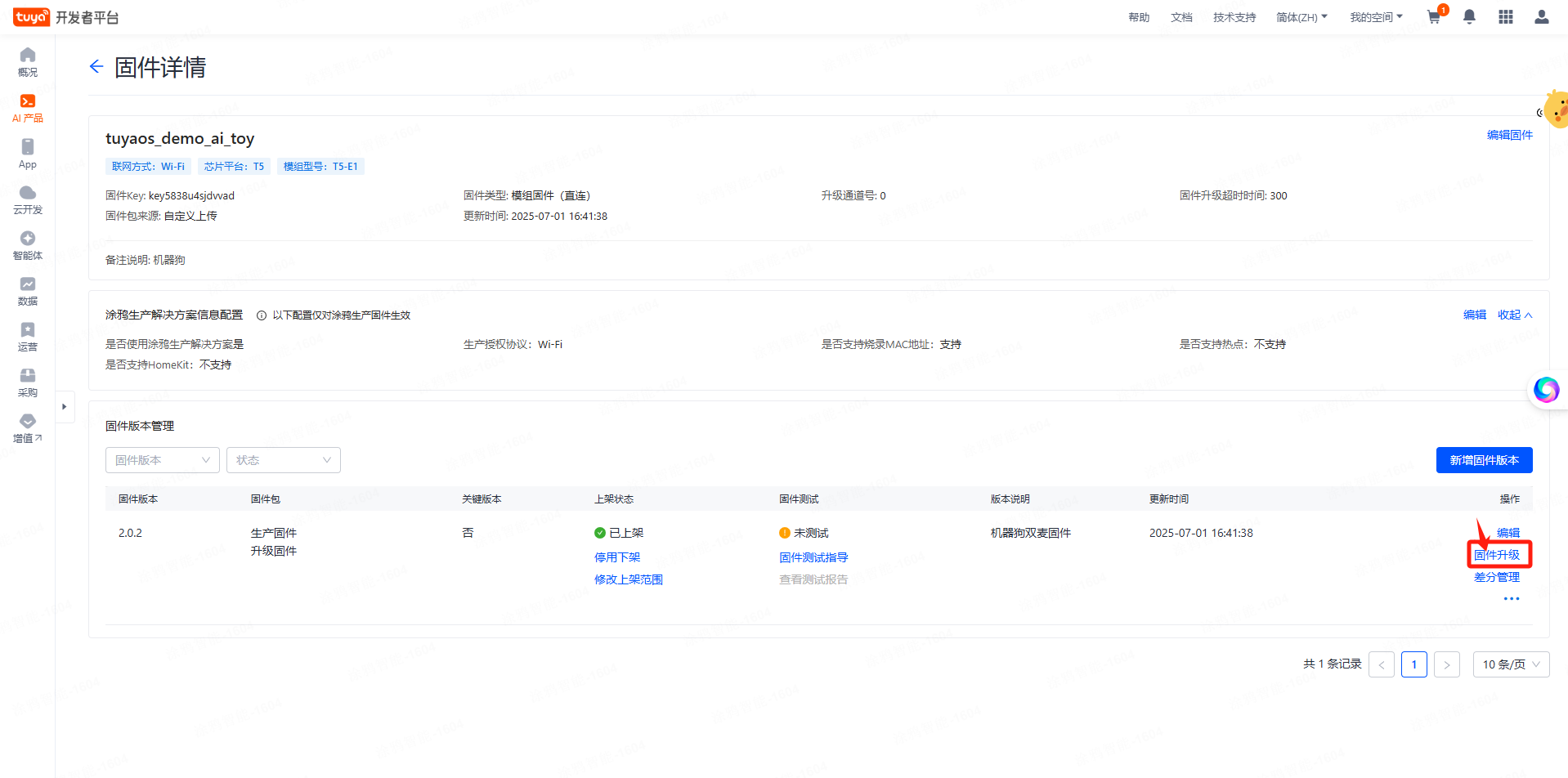The image size is (1568, 778).
Task: Open the 帮助 menu item
Action: point(1139,17)
